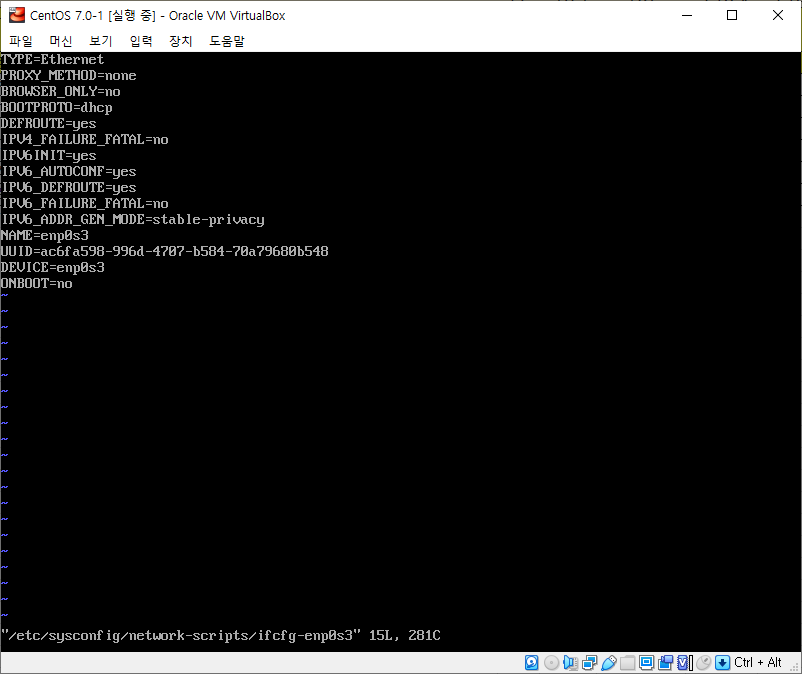Open the 파일 menu
Viewport: 802px width, 674px height.
click(x=21, y=41)
